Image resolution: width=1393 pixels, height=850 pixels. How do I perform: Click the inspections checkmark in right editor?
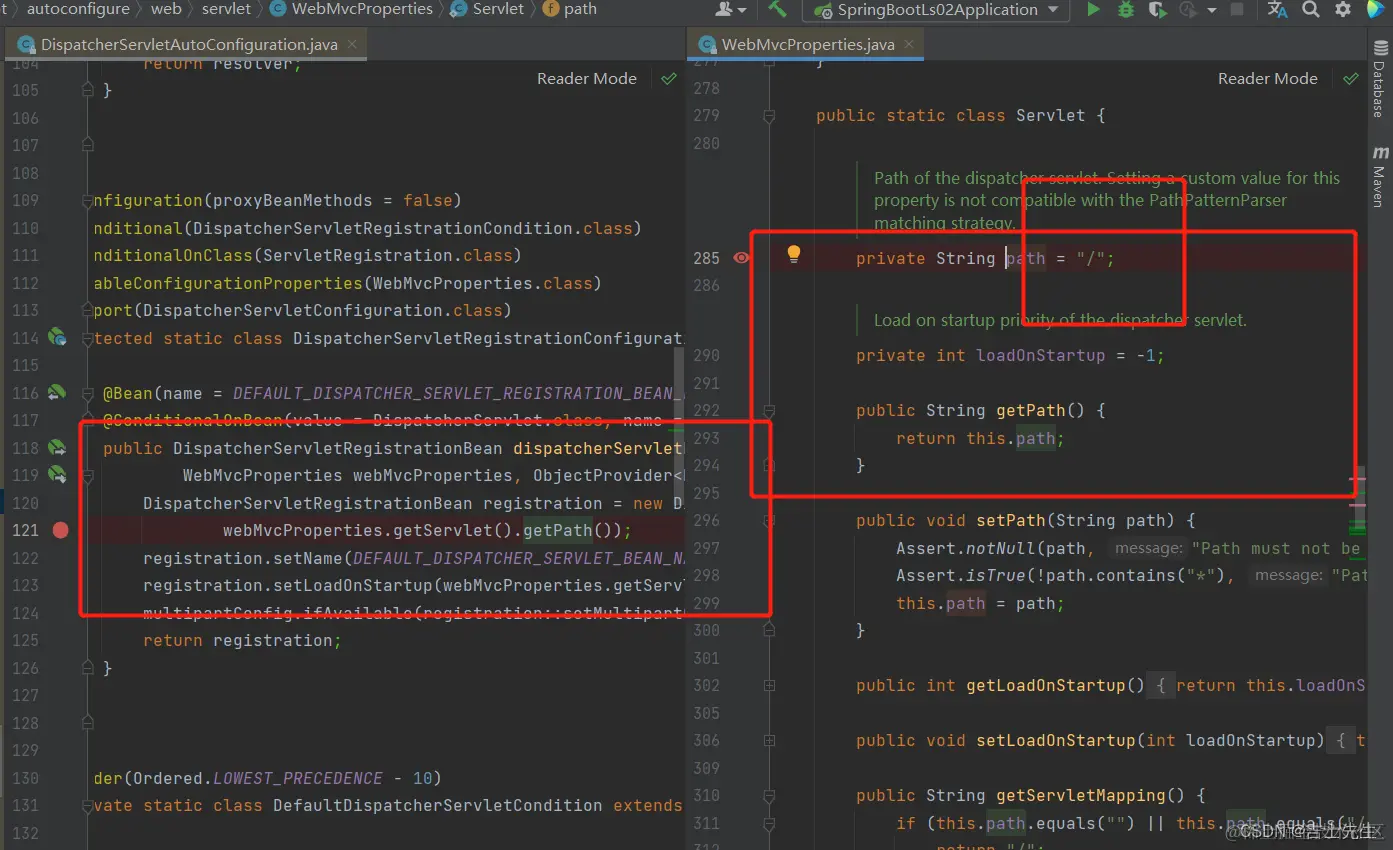click(1350, 78)
